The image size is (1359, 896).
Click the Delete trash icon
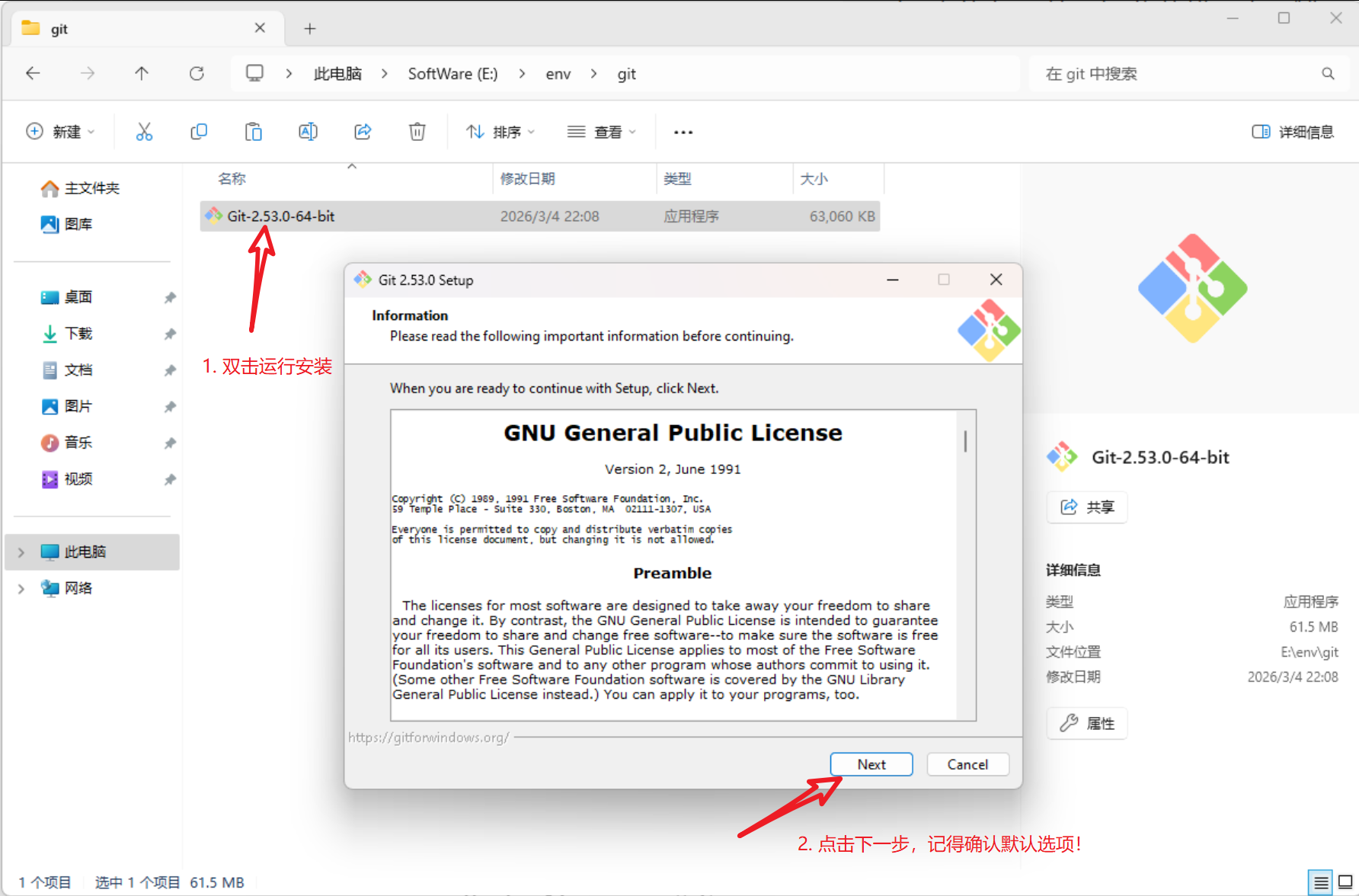(x=417, y=132)
